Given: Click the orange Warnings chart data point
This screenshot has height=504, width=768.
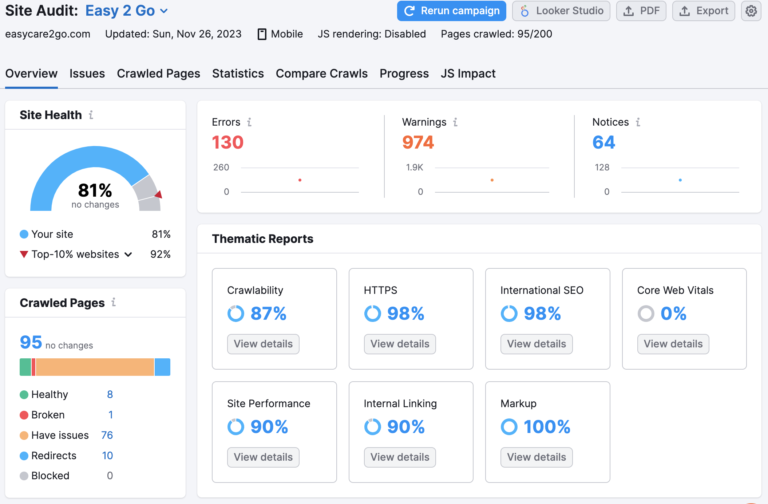Looking at the screenshot, I should [x=492, y=180].
